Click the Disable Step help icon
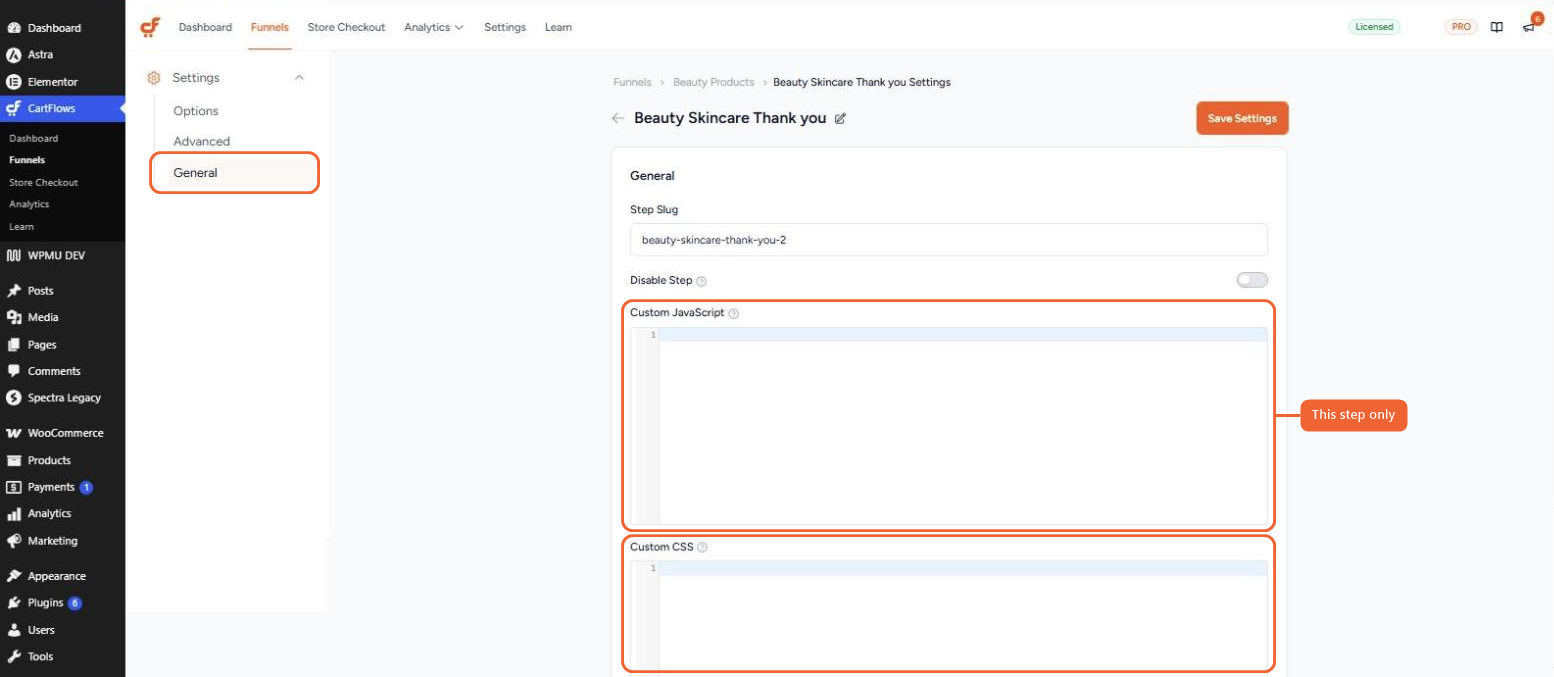Image resolution: width=1554 pixels, height=677 pixels. pyautogui.click(x=701, y=281)
